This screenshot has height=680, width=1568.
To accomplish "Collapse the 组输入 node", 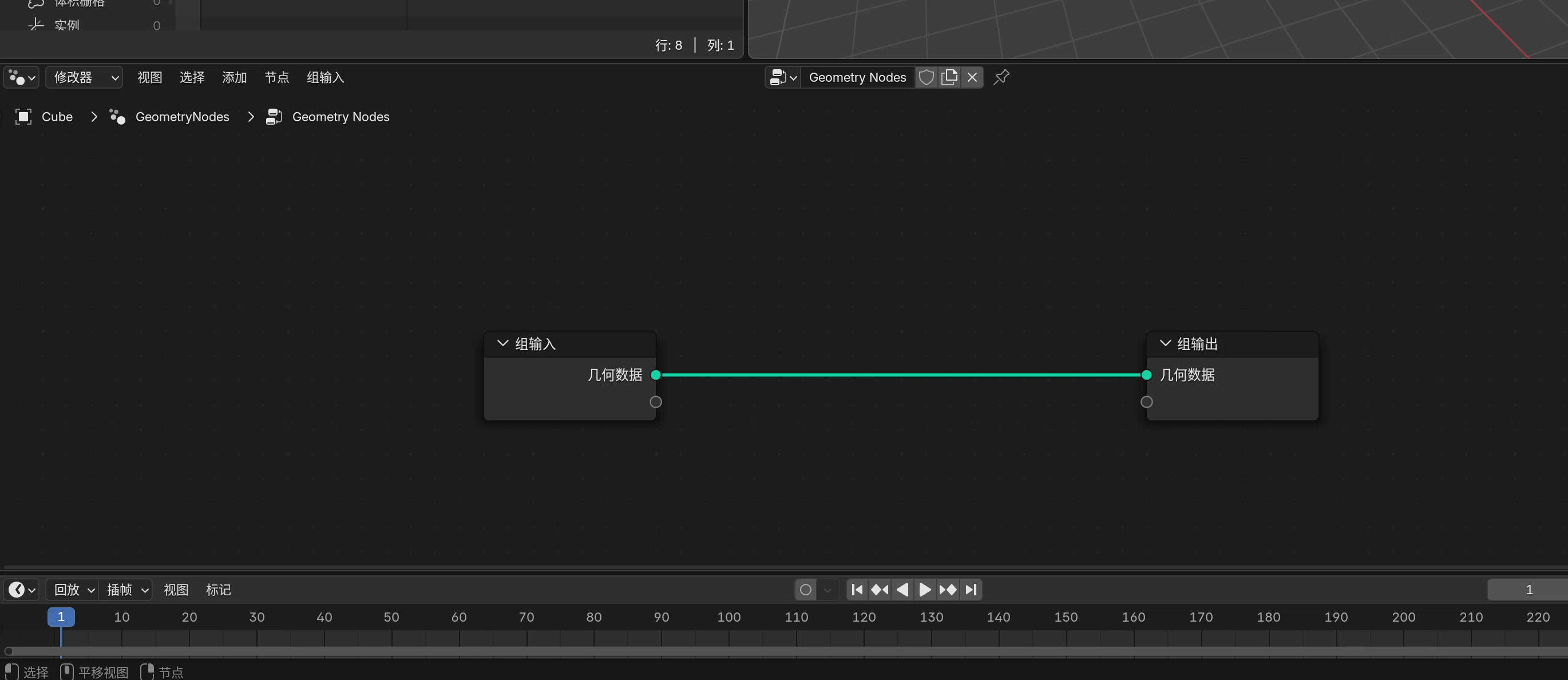I will (x=503, y=343).
